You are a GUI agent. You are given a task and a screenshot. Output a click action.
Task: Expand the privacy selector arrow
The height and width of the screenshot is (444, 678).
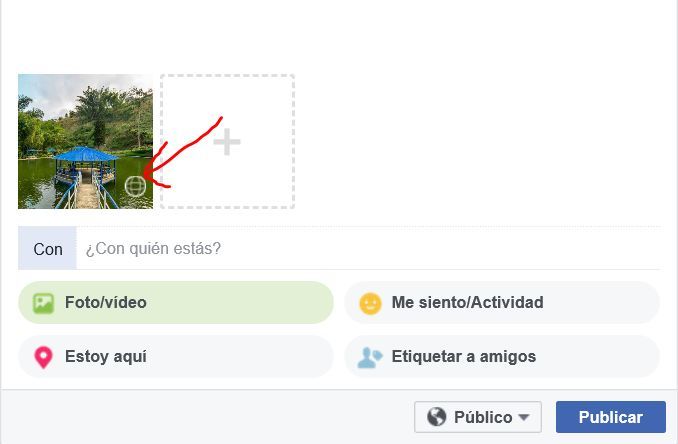pyautogui.click(x=524, y=418)
